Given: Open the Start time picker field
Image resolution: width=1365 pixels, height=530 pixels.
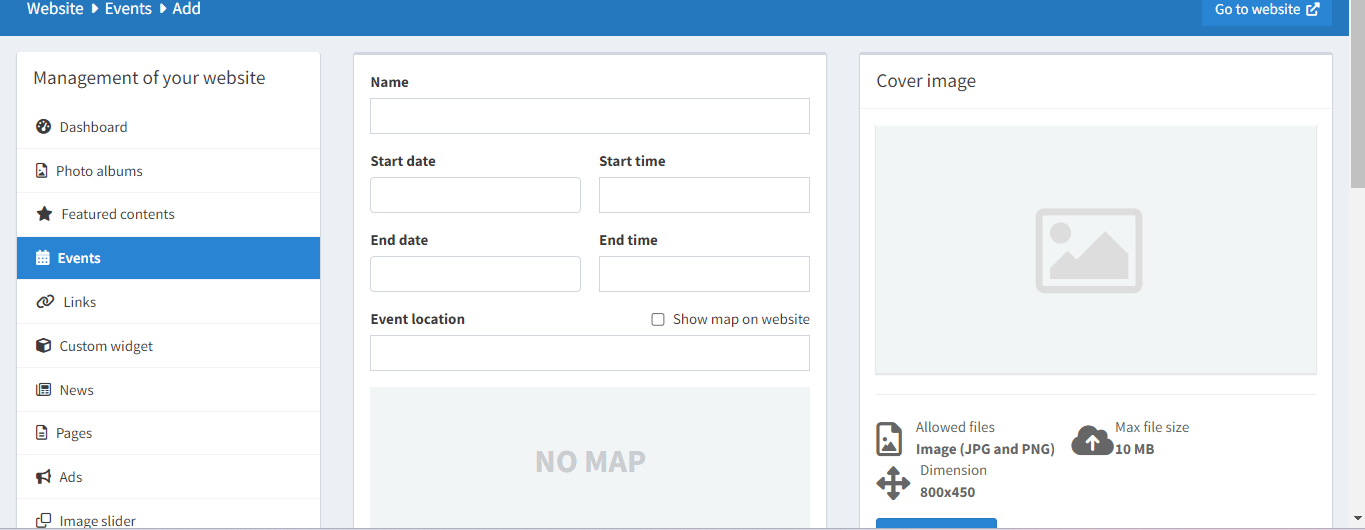Looking at the screenshot, I should coord(704,195).
